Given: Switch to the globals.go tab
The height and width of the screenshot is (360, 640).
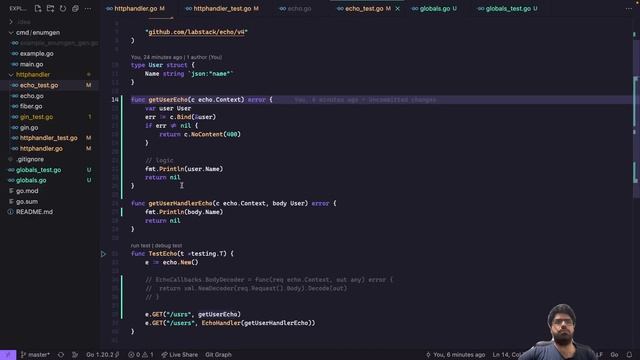Looking at the screenshot, I should [x=434, y=8].
